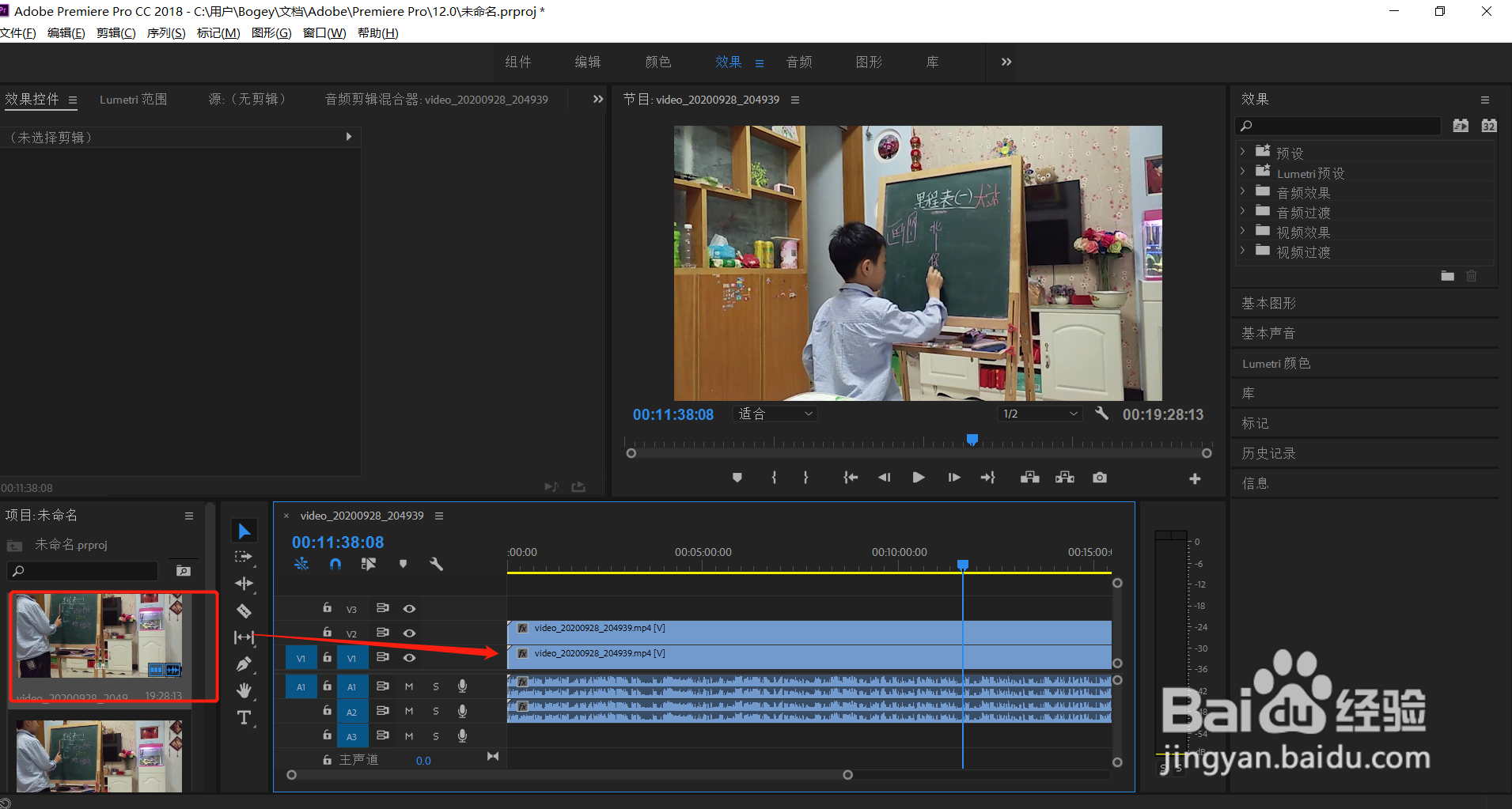Show more workspaces with double chevron
Viewport: 1512px width, 809px height.
click(x=1006, y=62)
